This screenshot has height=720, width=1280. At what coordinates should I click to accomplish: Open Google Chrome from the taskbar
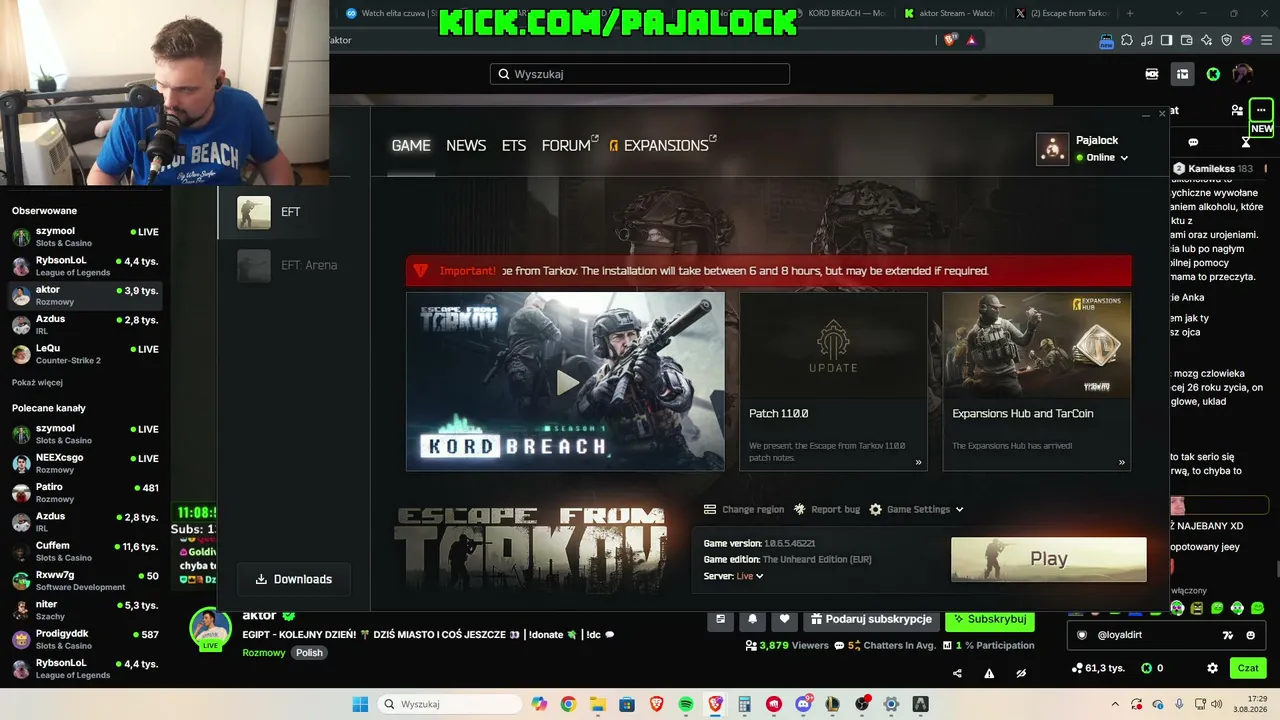tap(568, 704)
